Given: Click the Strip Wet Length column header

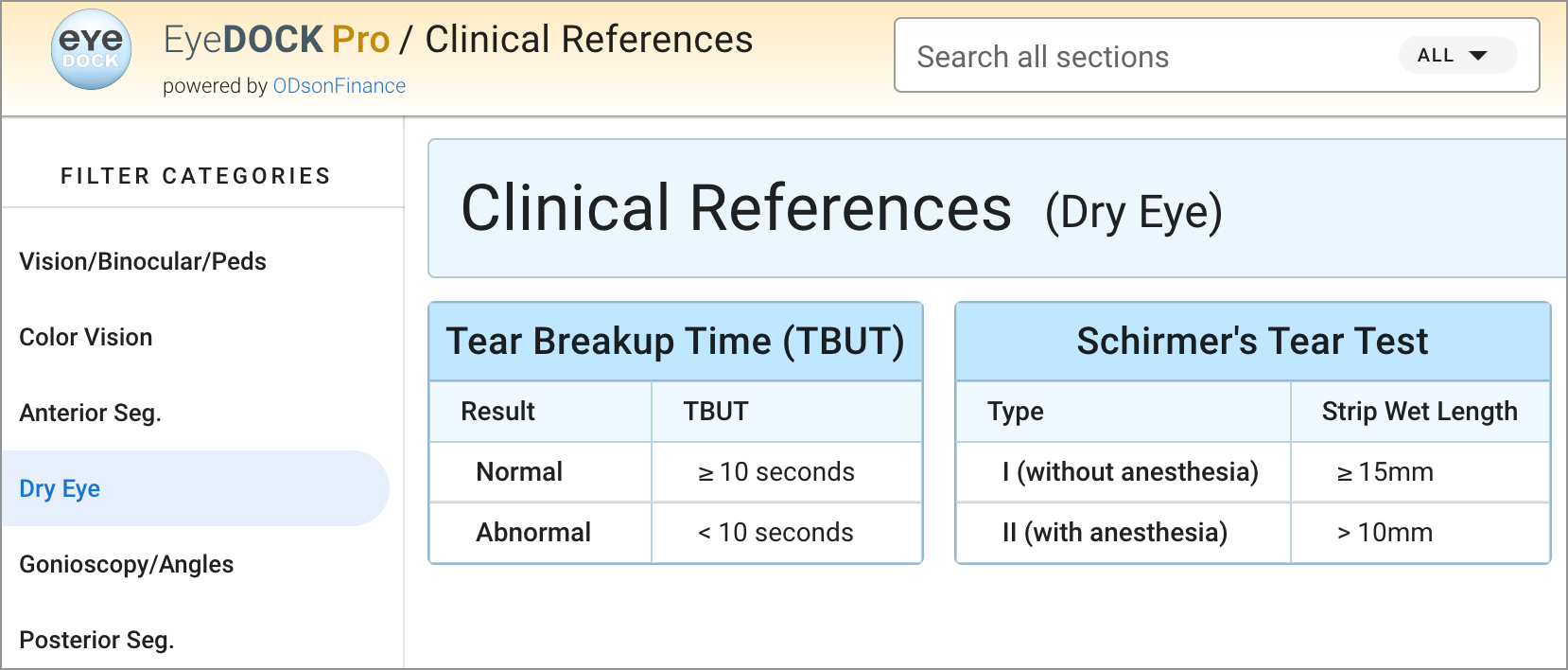Looking at the screenshot, I should point(1420,412).
